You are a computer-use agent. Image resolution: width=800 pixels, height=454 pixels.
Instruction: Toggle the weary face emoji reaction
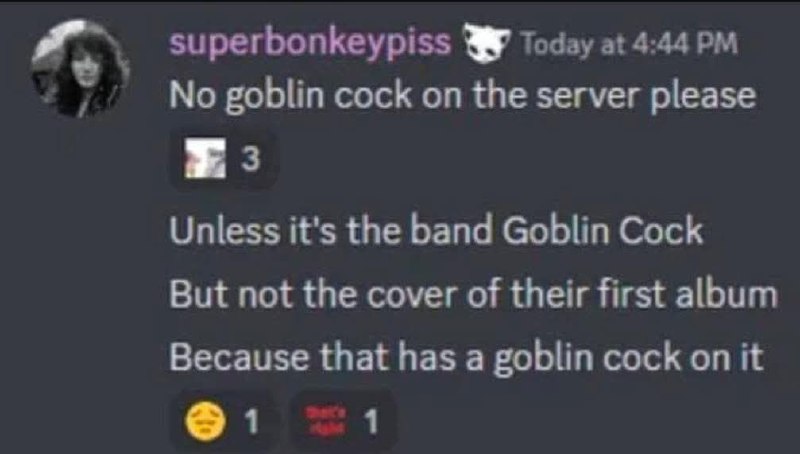pos(223,421)
